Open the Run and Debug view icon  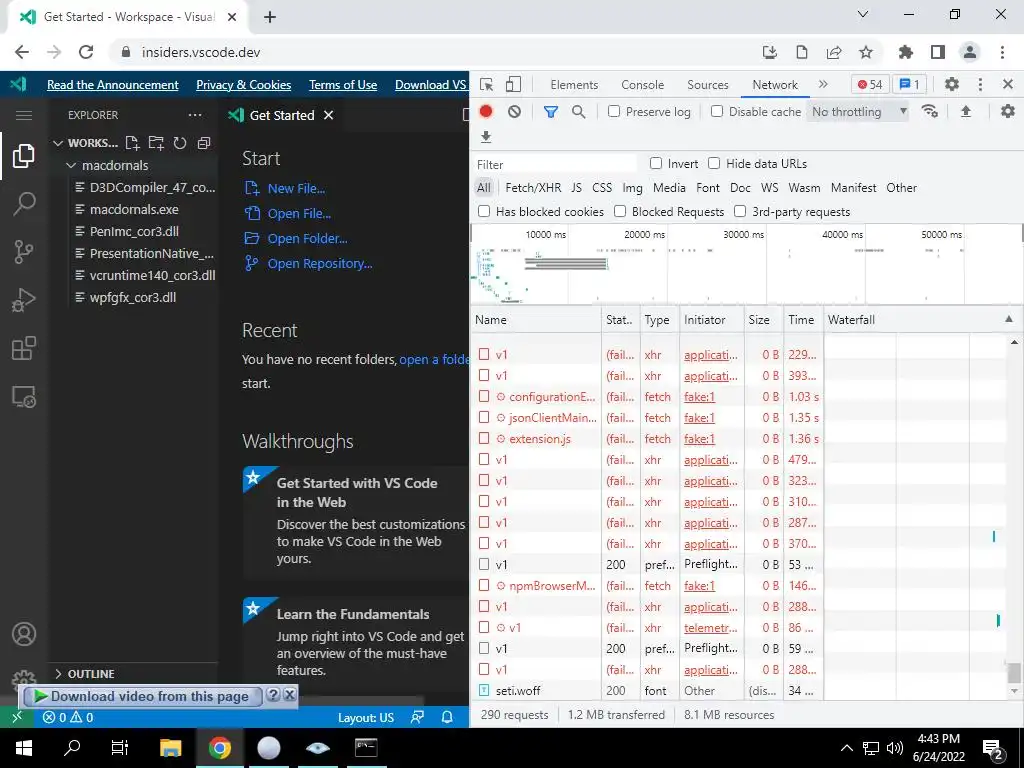24,300
